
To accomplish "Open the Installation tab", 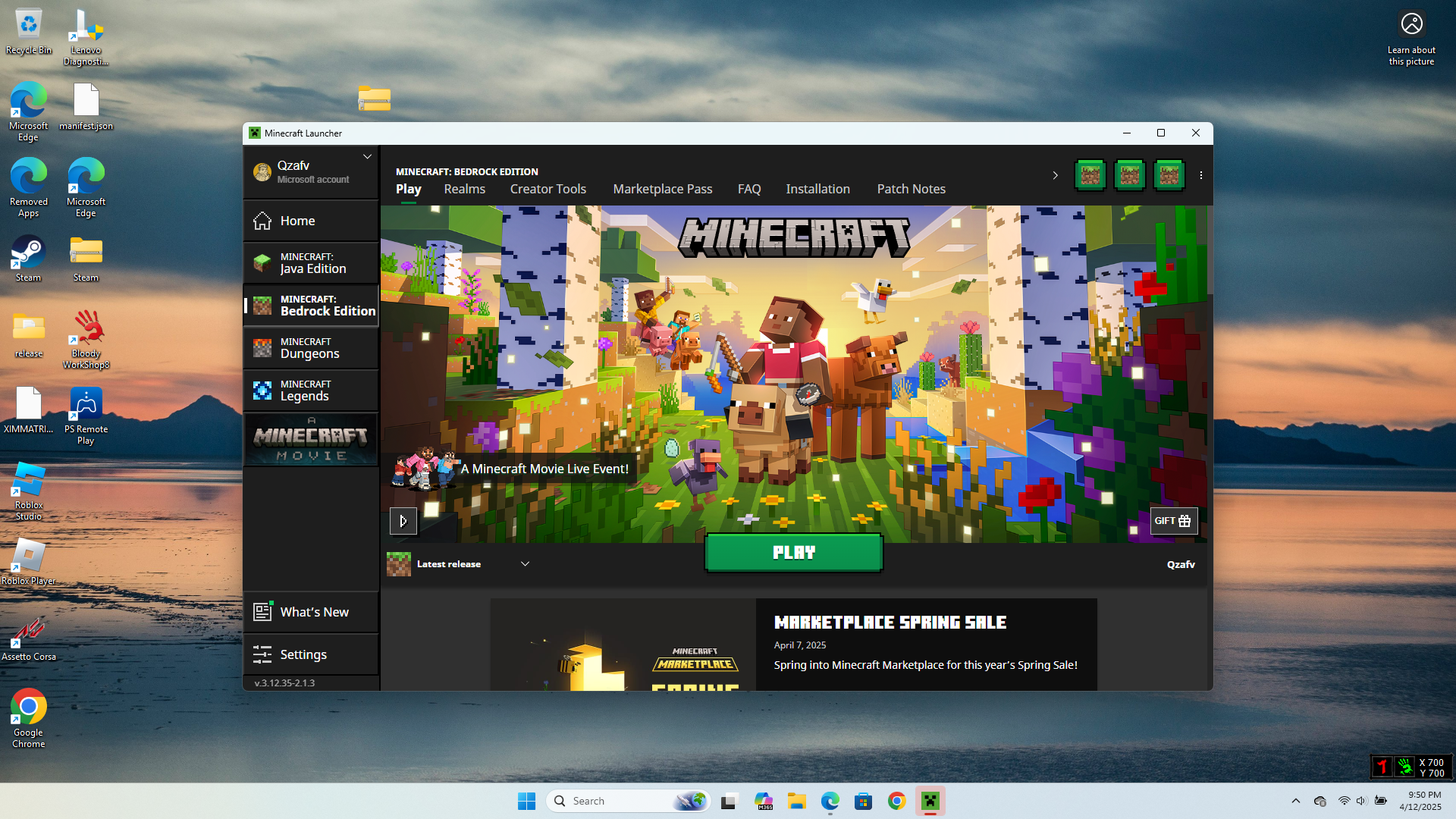I will click(818, 189).
